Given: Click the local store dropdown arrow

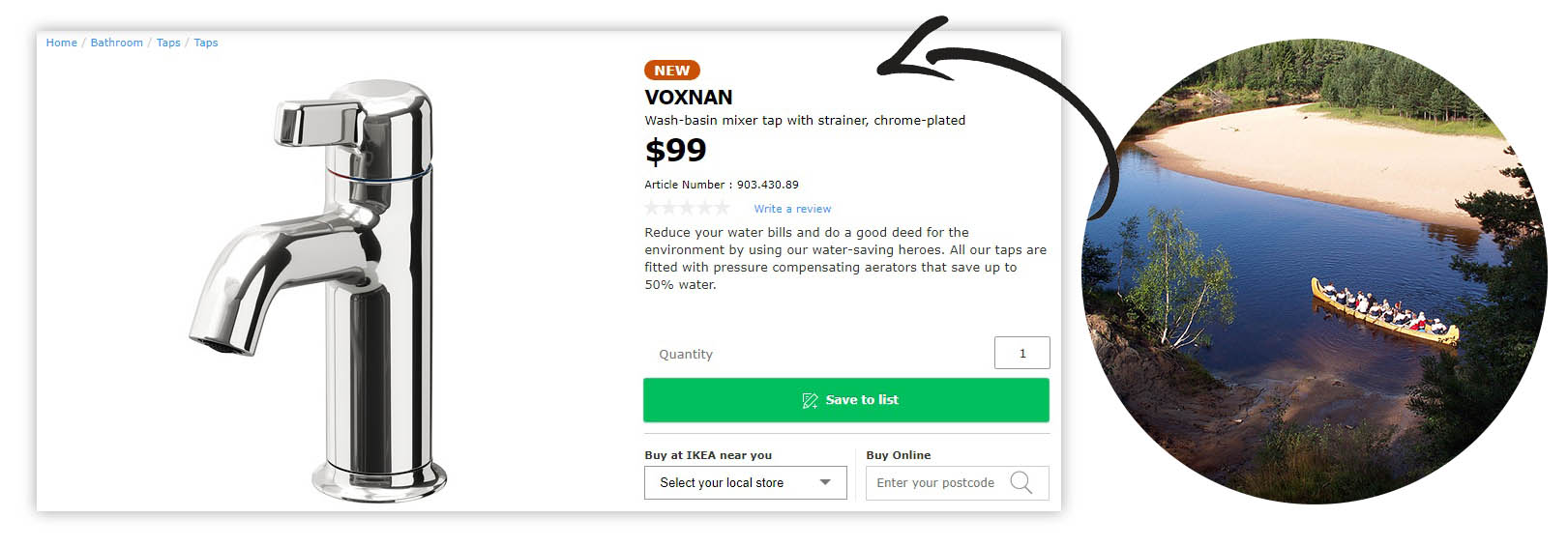Looking at the screenshot, I should point(825,482).
